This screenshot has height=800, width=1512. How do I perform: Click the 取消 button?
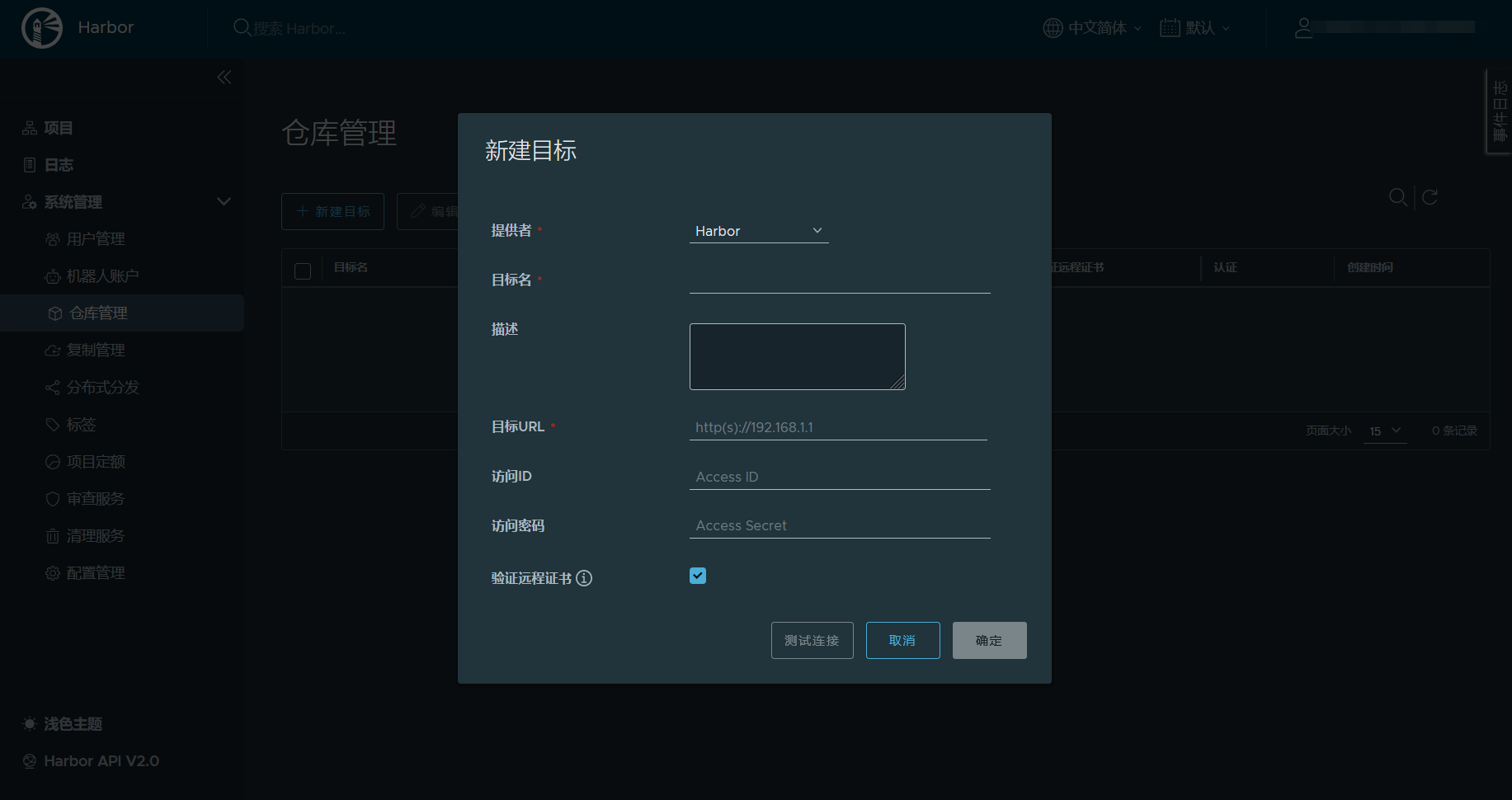tap(903, 641)
